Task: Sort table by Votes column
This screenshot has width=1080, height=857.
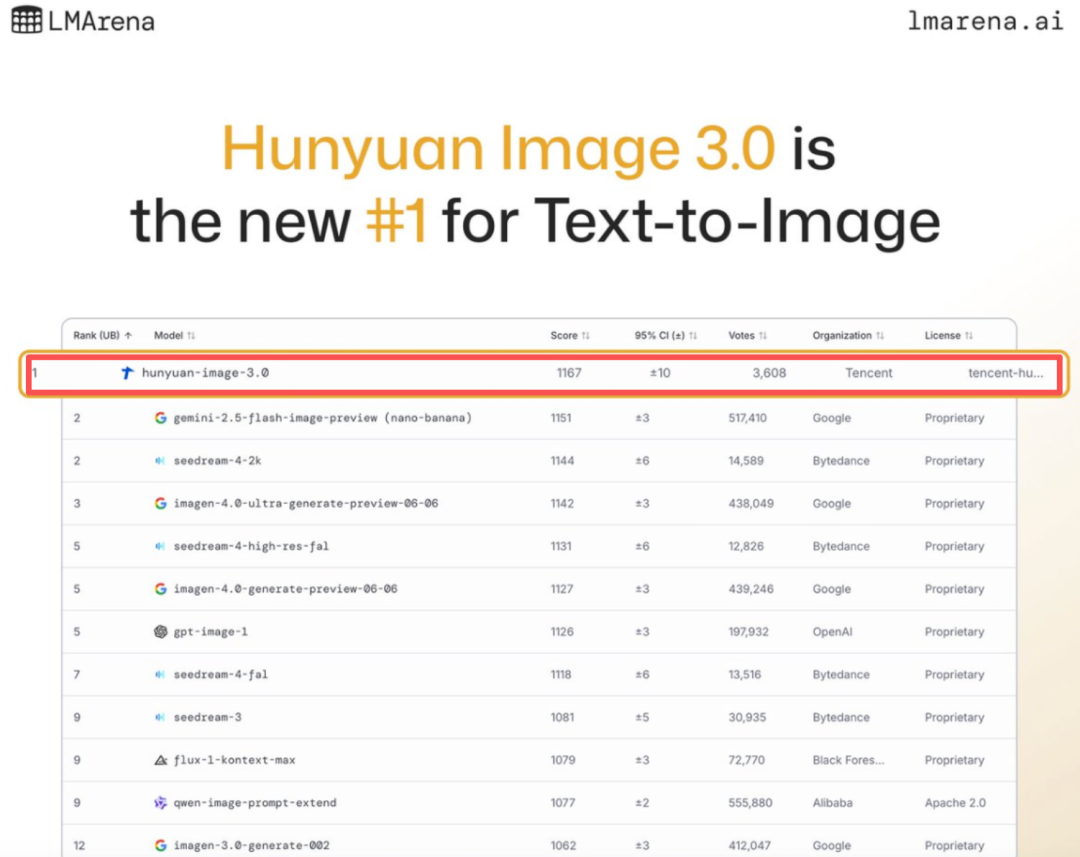Action: (x=747, y=335)
